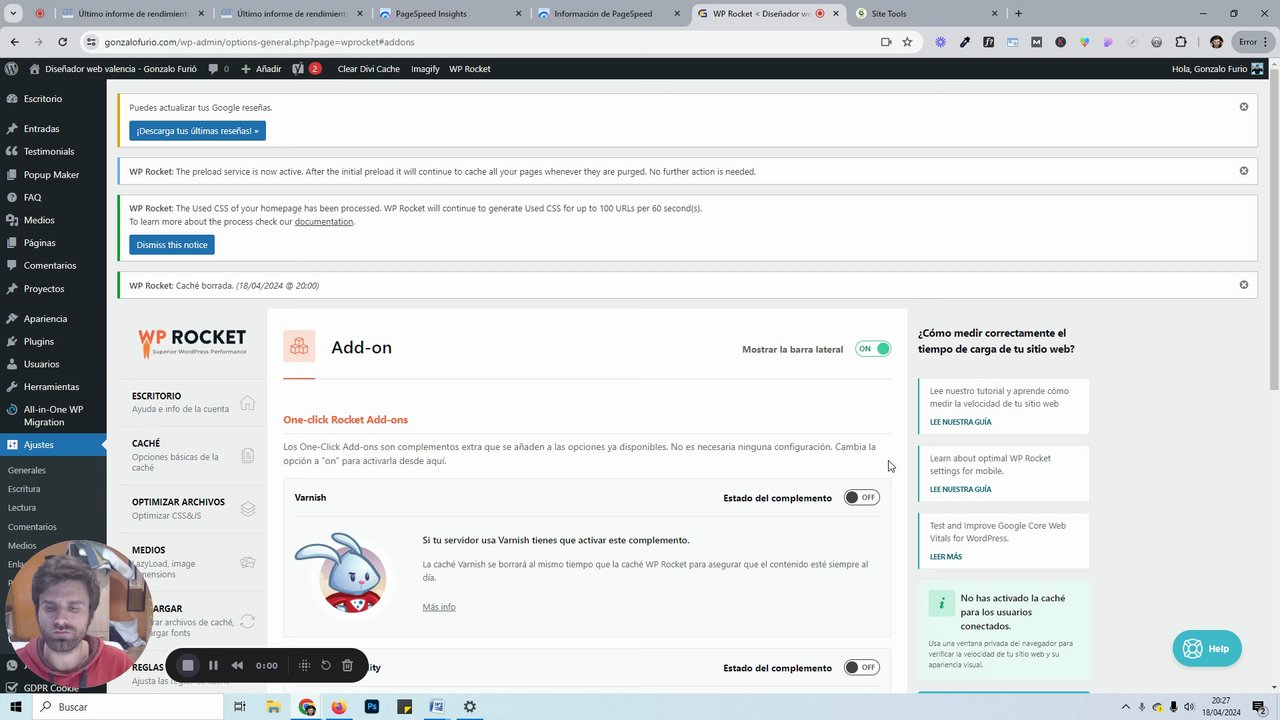Click the Buscar taskbar search box
The image size is (1280, 720).
coord(128,707)
